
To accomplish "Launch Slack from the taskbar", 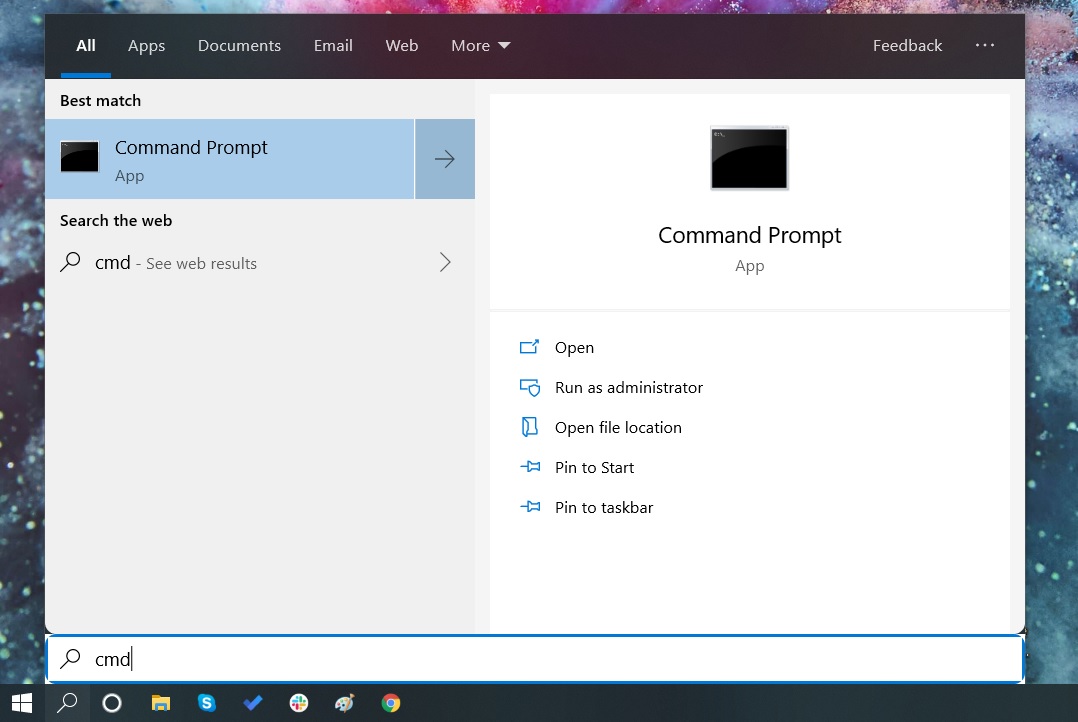I will coord(299,703).
